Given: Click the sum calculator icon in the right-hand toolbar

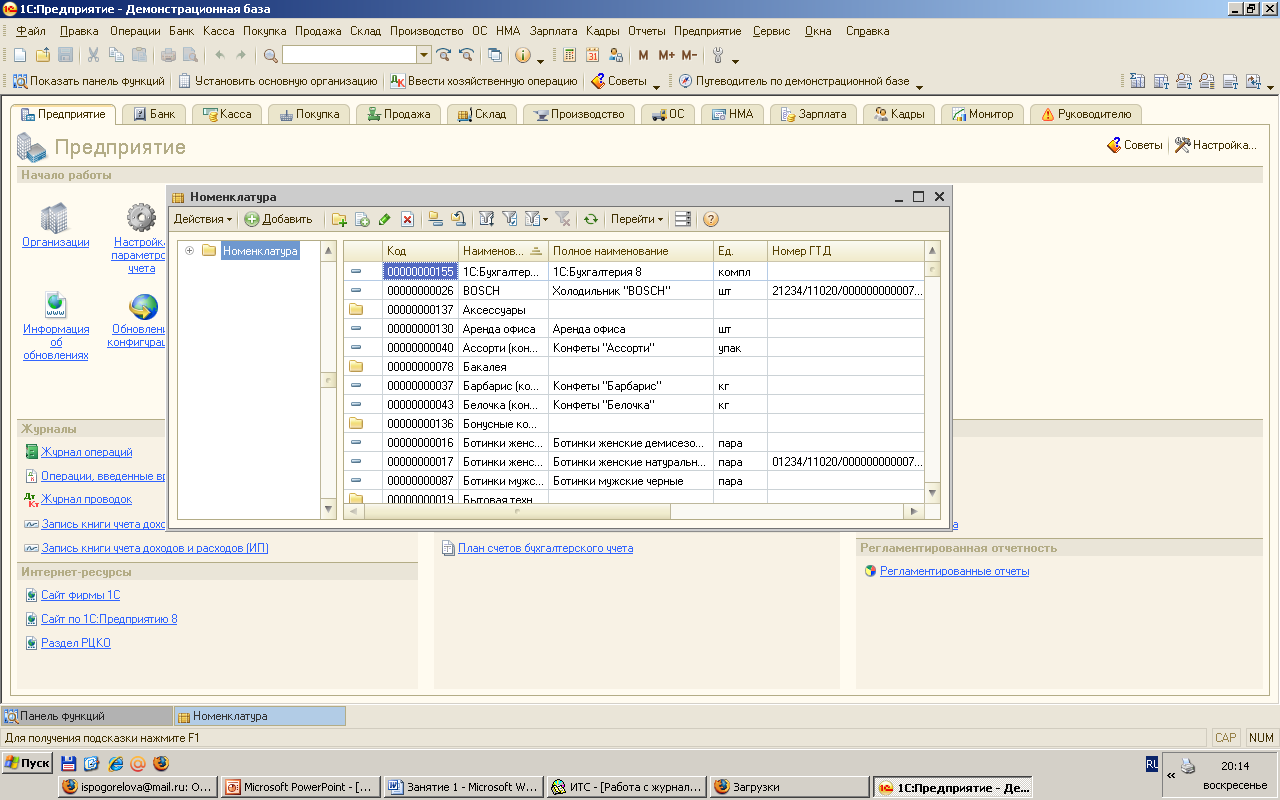Looking at the screenshot, I should (1137, 81).
